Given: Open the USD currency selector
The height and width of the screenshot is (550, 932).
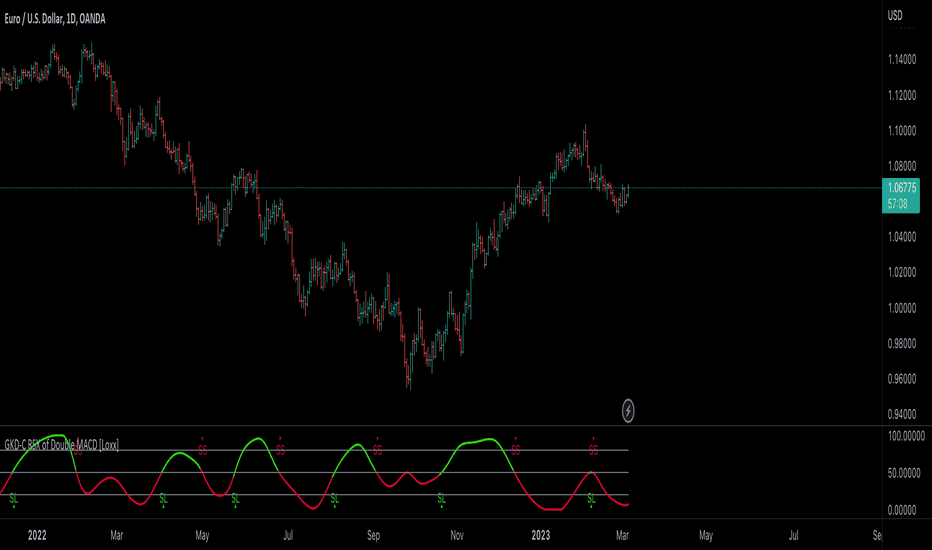Looking at the screenshot, I should click(895, 15).
